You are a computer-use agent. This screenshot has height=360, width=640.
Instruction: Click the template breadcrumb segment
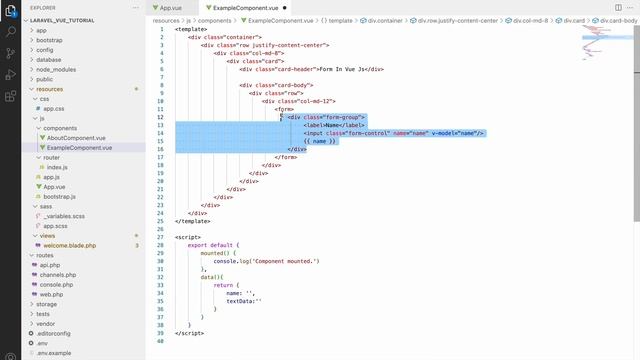pos(340,21)
